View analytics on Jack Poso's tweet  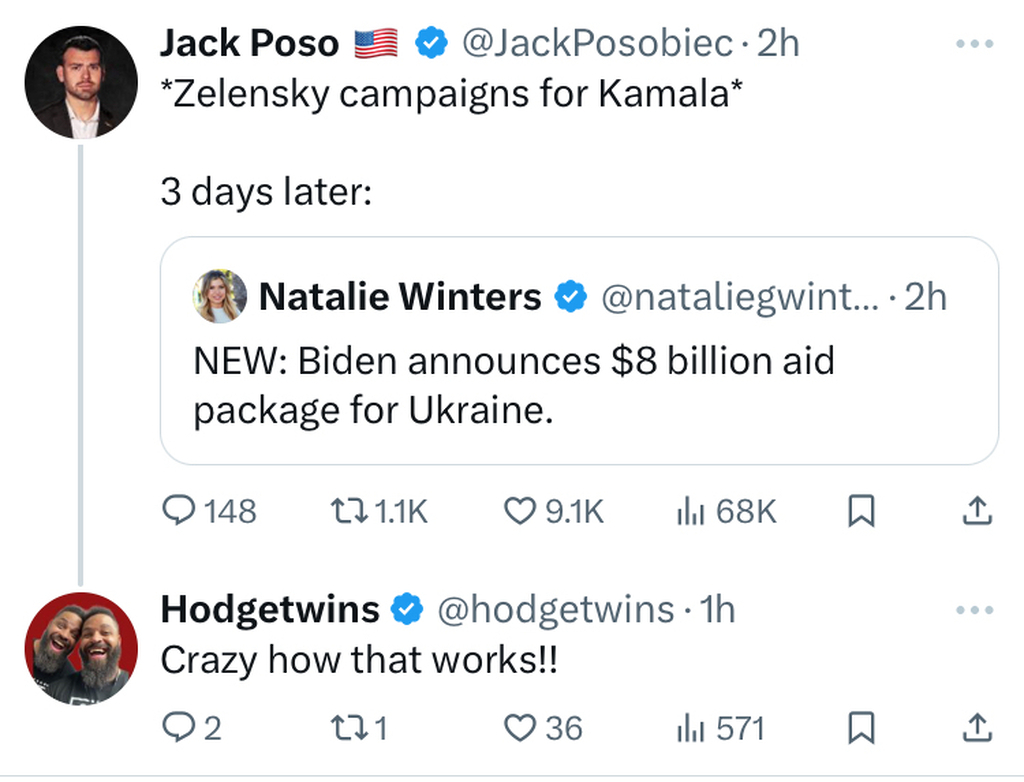pyautogui.click(x=689, y=512)
